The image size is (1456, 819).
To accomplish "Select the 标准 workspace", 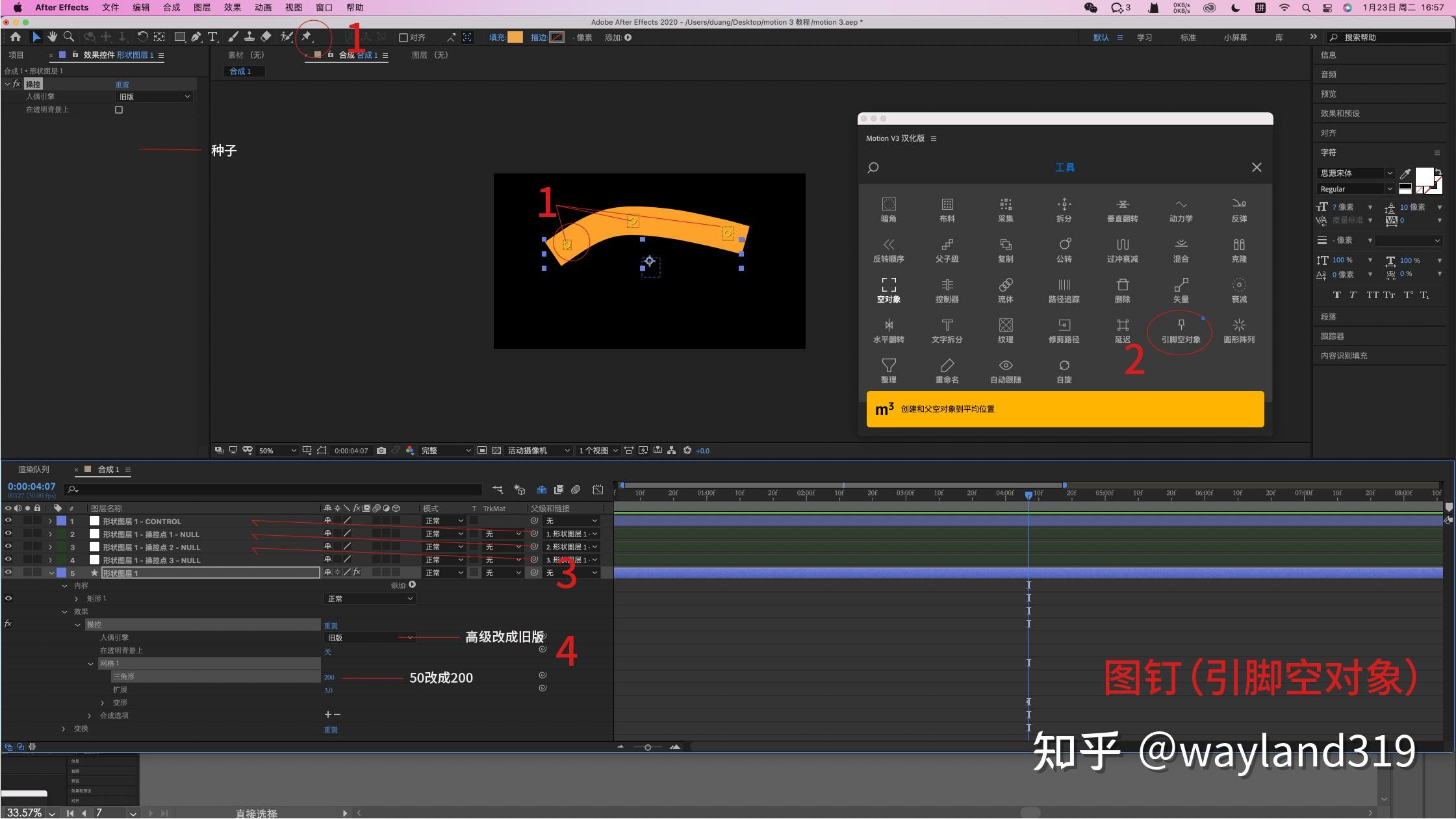I will [1188, 38].
